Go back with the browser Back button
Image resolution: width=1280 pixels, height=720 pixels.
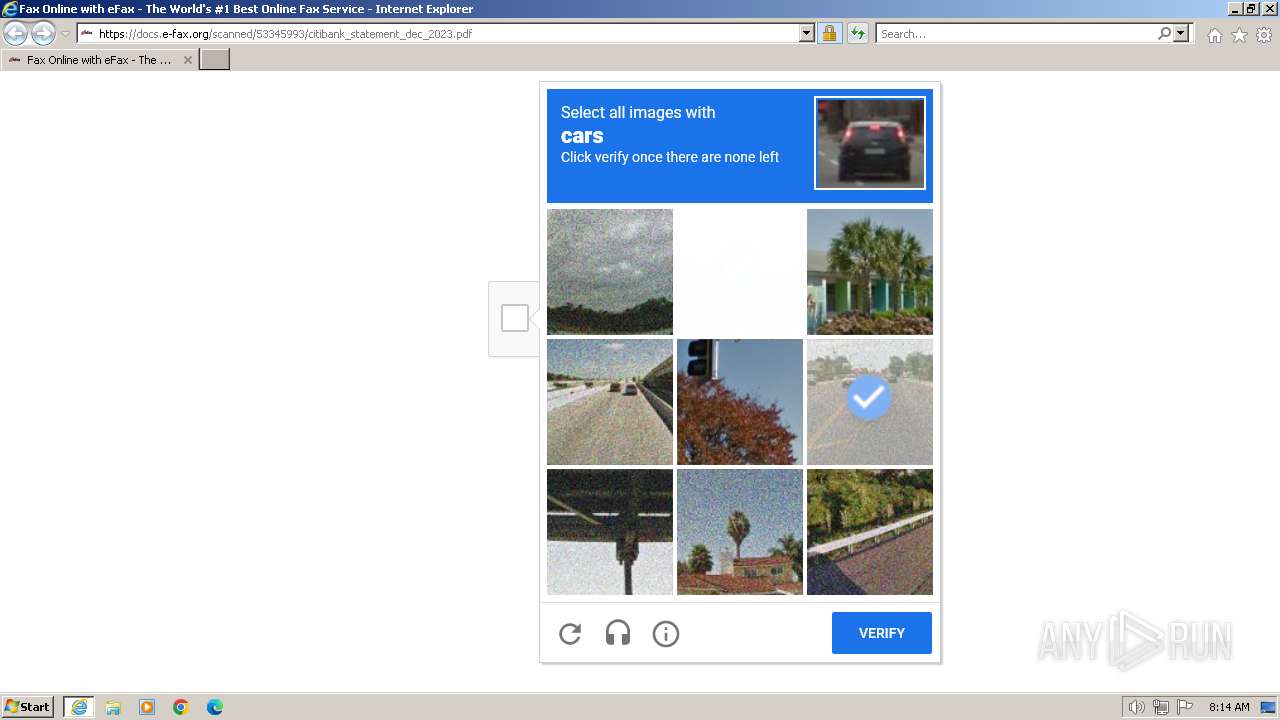16,34
